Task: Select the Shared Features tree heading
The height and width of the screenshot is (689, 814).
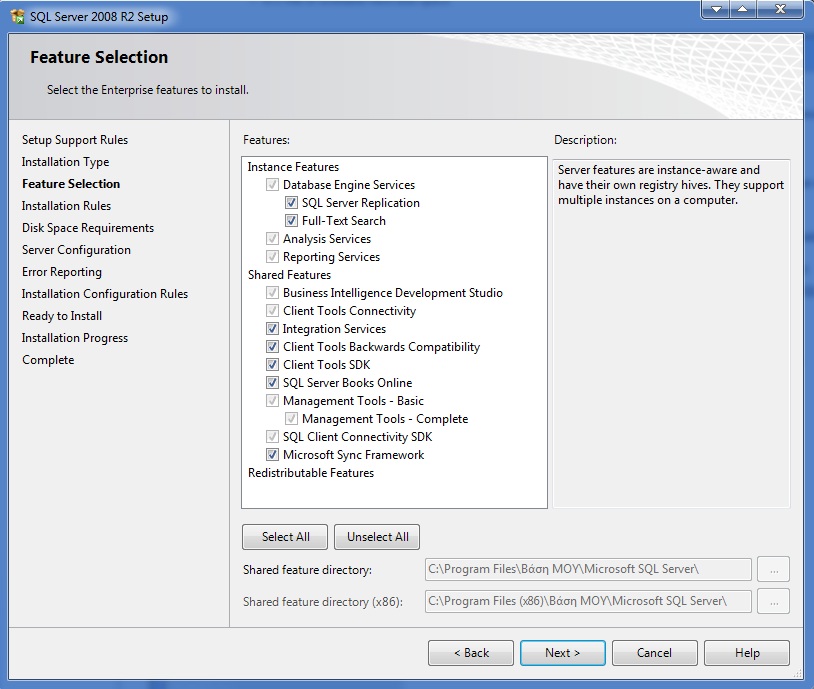Action: (x=289, y=275)
